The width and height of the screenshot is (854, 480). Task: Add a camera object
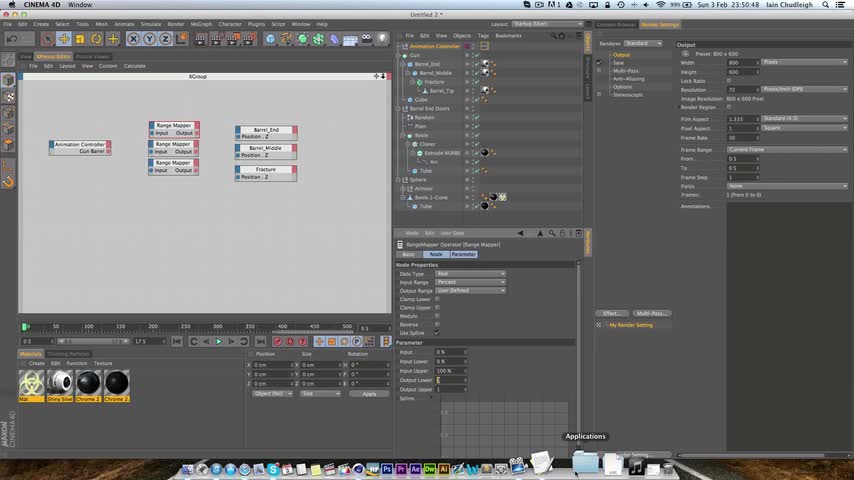click(367, 39)
